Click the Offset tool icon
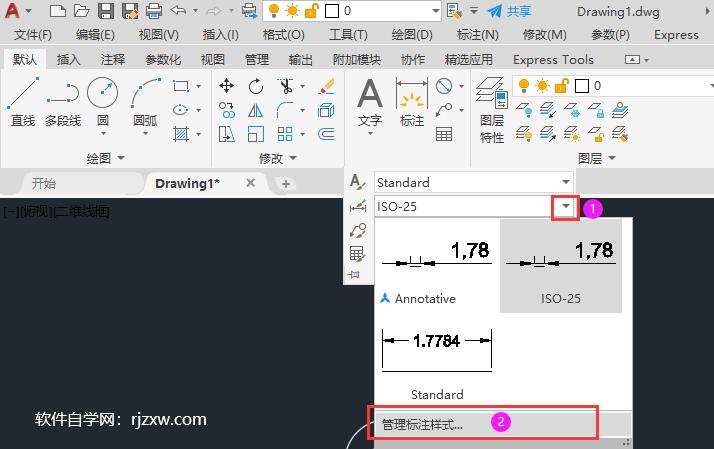This screenshot has width=714, height=449. click(326, 134)
